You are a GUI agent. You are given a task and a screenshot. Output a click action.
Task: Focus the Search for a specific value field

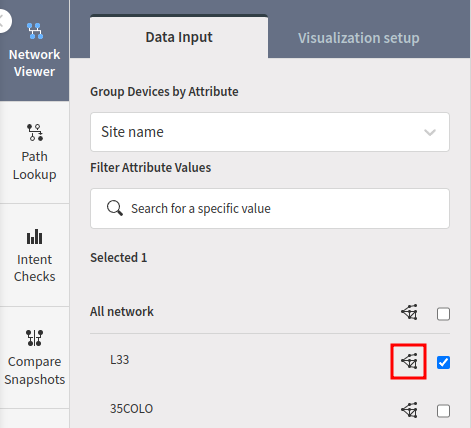point(270,209)
